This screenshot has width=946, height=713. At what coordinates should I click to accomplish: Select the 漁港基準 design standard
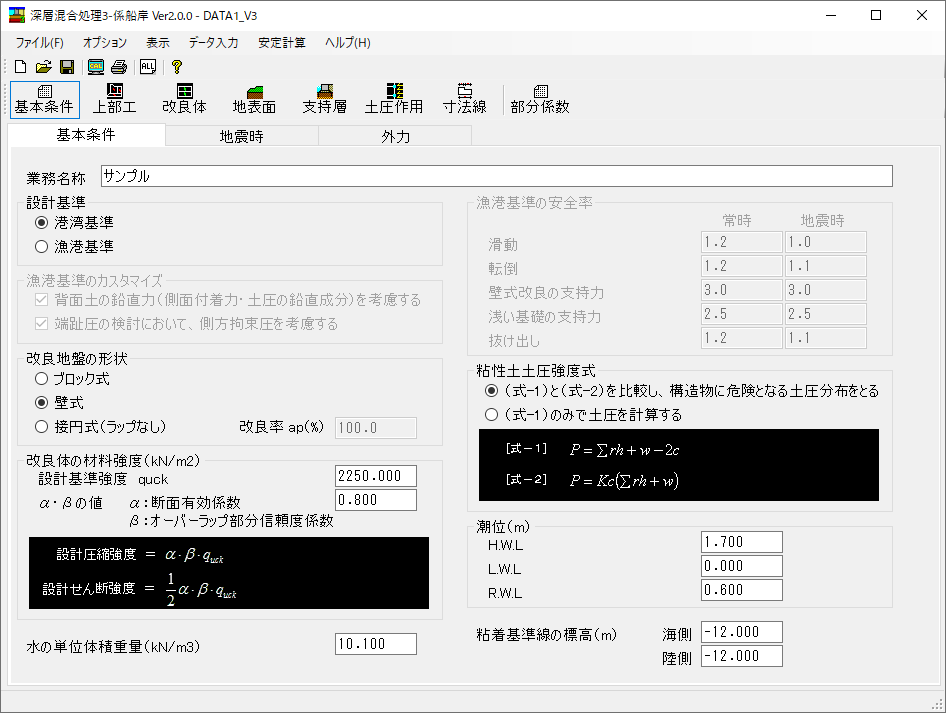(x=42, y=246)
